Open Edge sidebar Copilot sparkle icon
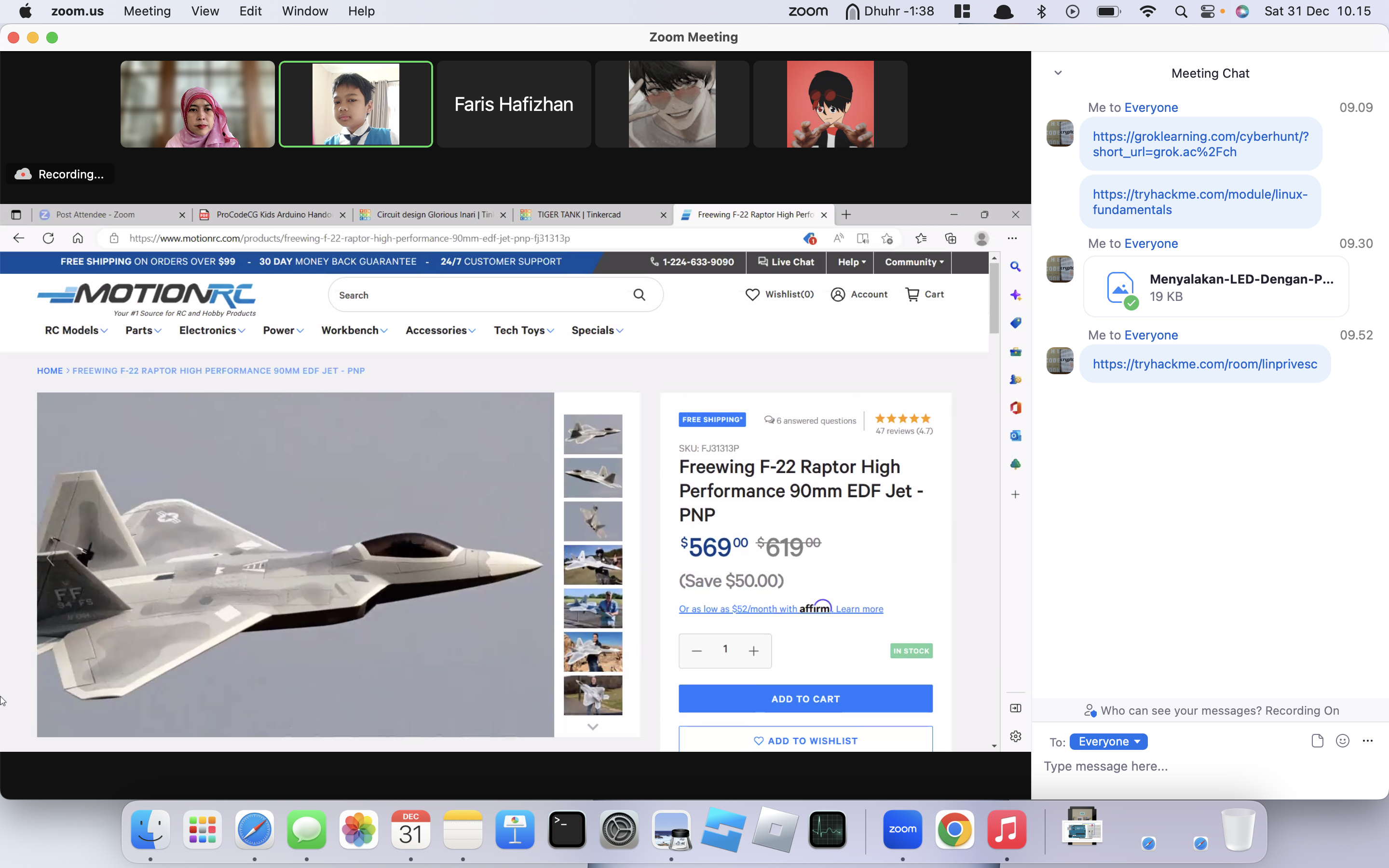This screenshot has width=1389, height=868. coord(1015,295)
